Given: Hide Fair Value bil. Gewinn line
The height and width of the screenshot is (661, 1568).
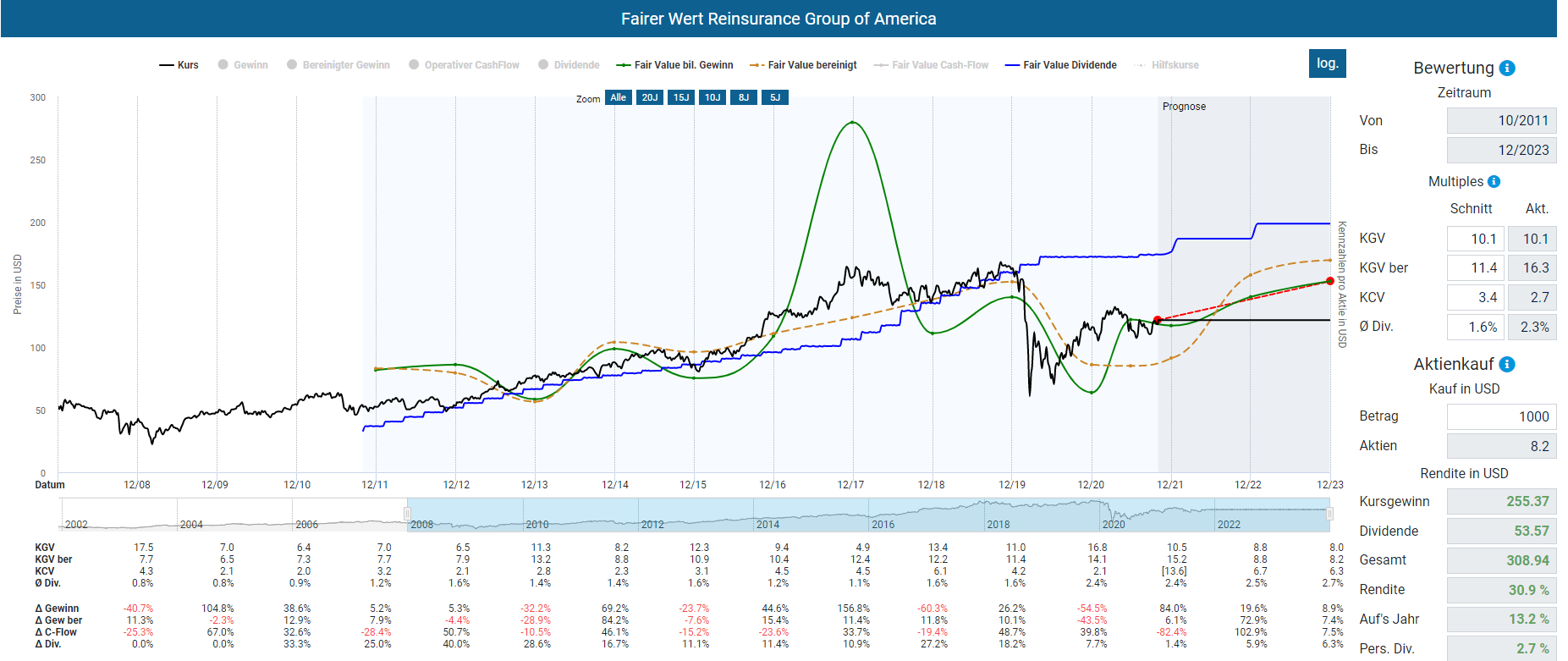Looking at the screenshot, I should (x=675, y=65).
